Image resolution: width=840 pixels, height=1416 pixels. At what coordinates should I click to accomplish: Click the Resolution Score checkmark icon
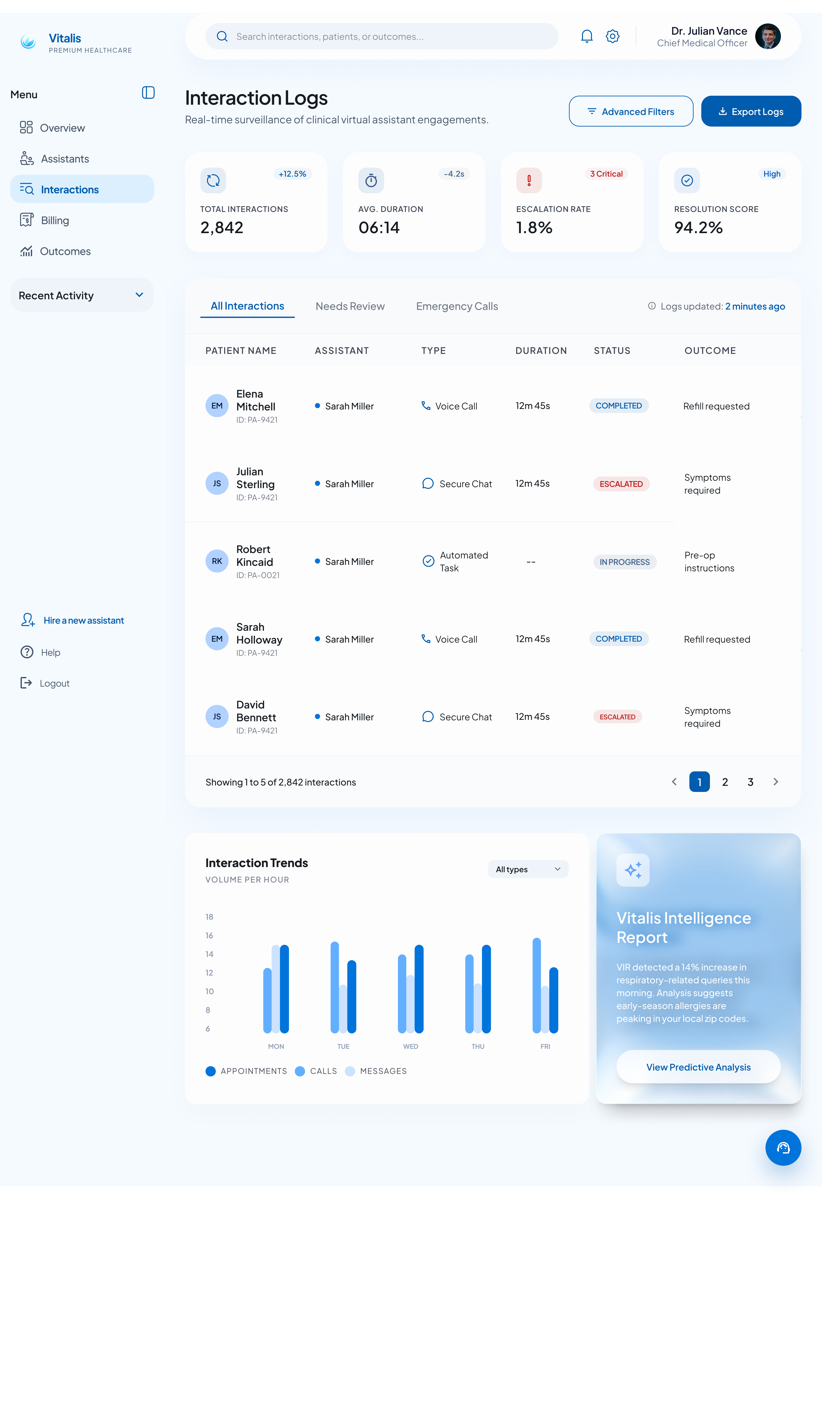coord(687,180)
